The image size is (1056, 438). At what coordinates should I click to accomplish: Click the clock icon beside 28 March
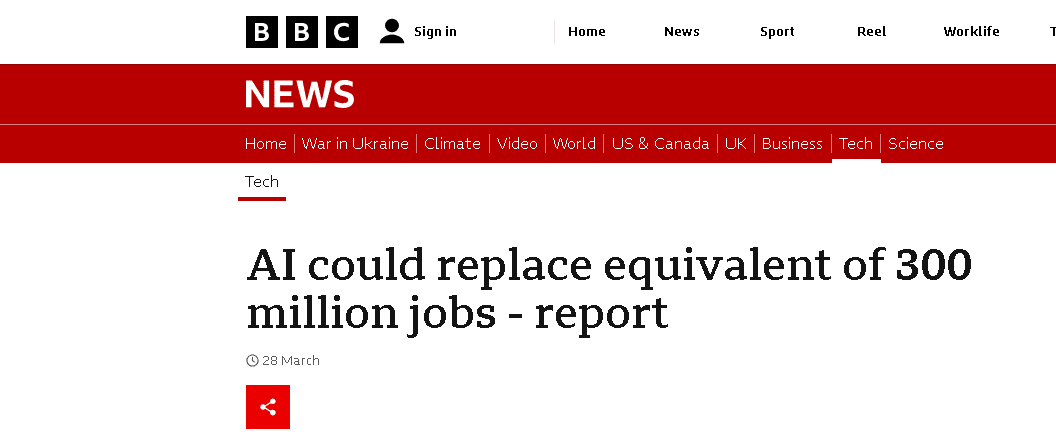(x=253, y=361)
